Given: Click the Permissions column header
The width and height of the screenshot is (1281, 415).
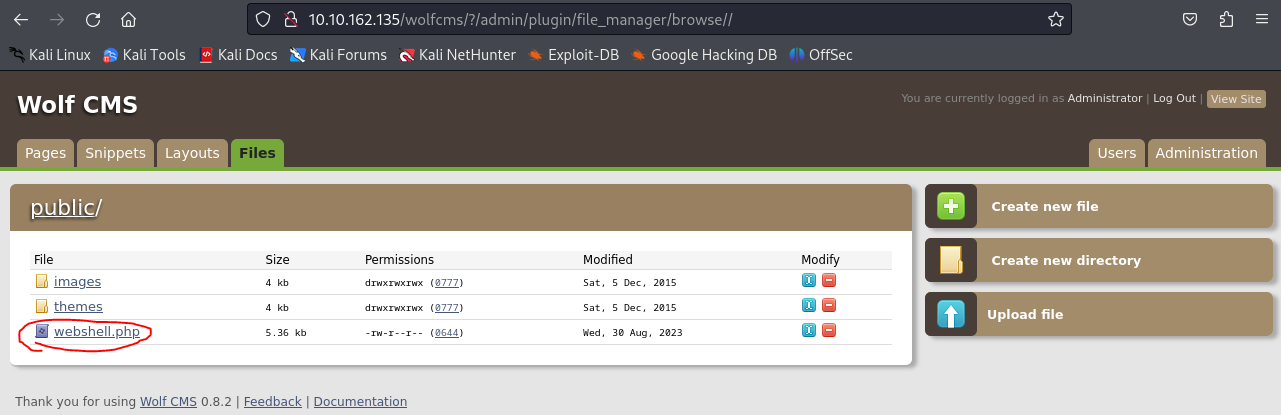Looking at the screenshot, I should click(x=399, y=260).
